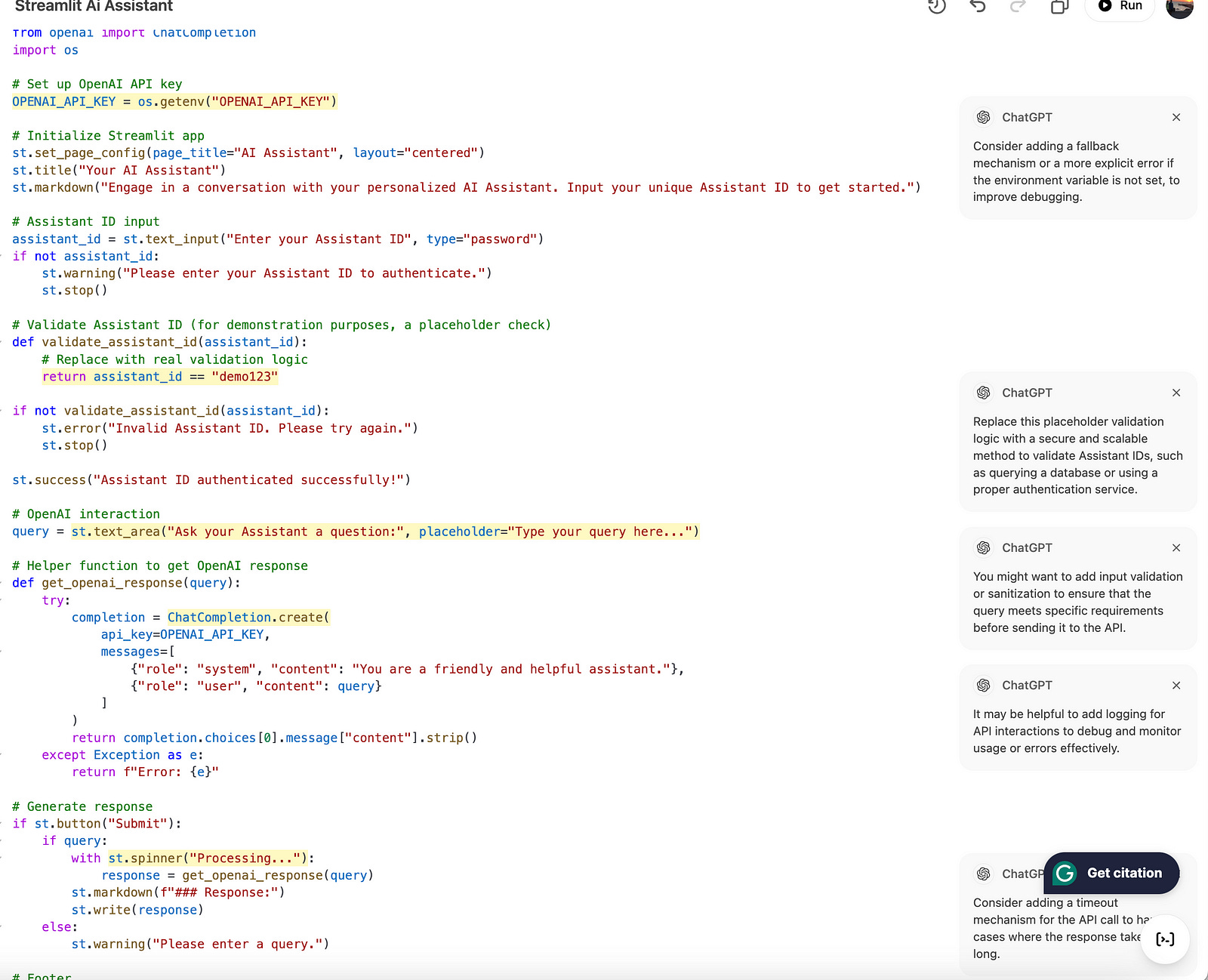Click 'if st.button("Submit")' line
Viewport: 1208px width, 980px height.
coord(97,824)
